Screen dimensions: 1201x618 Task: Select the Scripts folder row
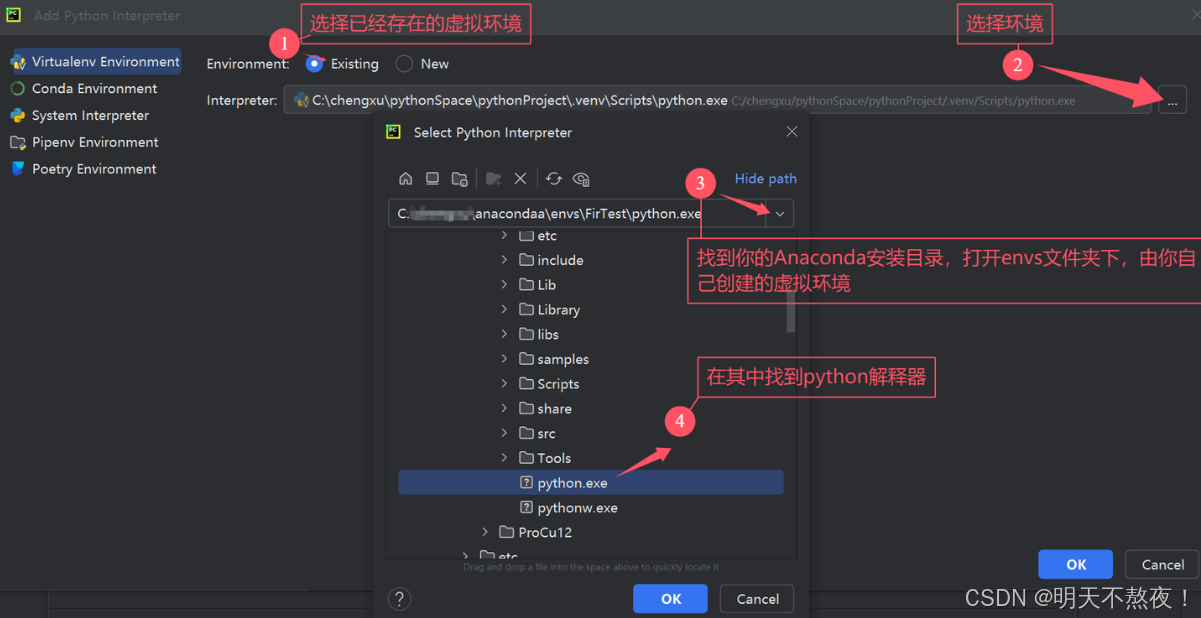(590, 384)
